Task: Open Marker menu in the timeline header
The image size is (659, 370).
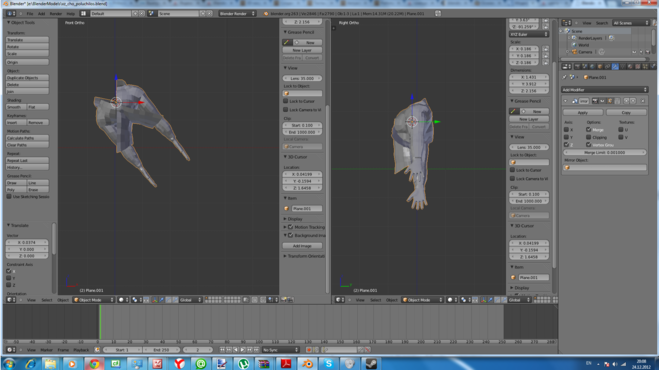Action: pyautogui.click(x=46, y=350)
